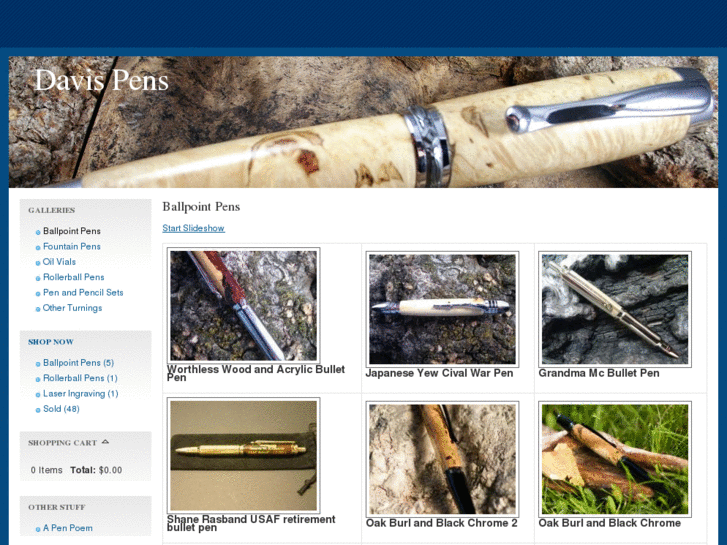Open the Other Turnings gallery
727x545 pixels.
(72, 308)
